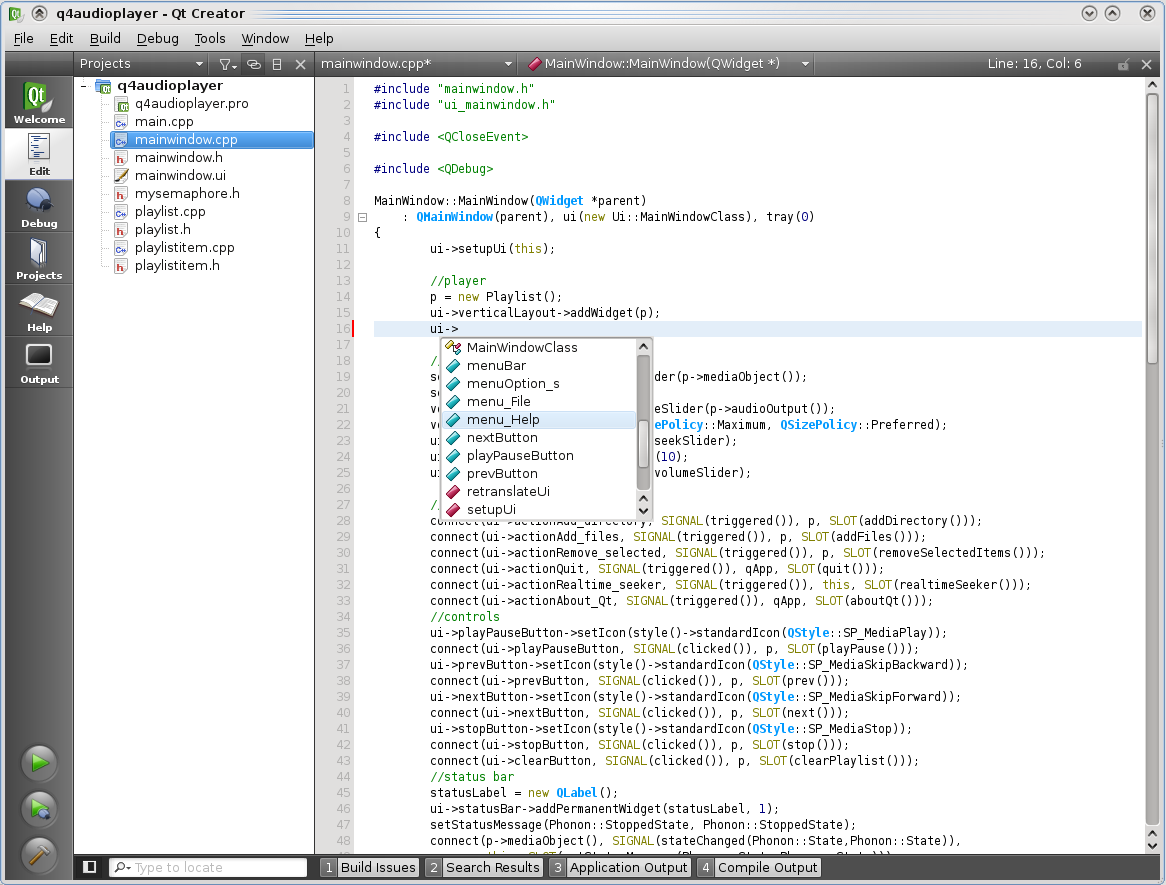Choose playPauseButton from the completion list

pyautogui.click(x=540, y=455)
